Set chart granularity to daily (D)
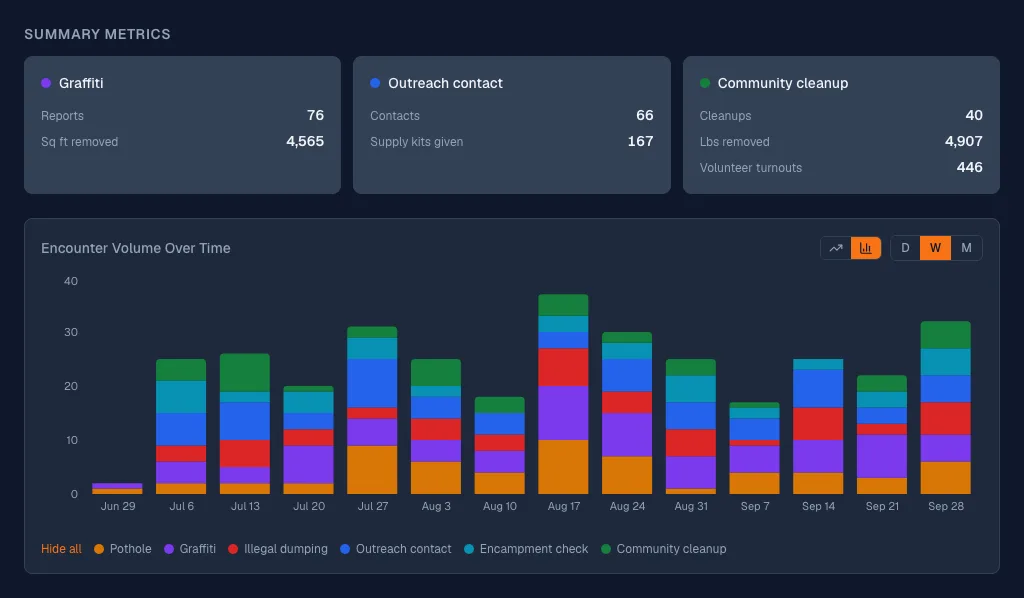The width and height of the screenshot is (1024, 598). pos(905,248)
